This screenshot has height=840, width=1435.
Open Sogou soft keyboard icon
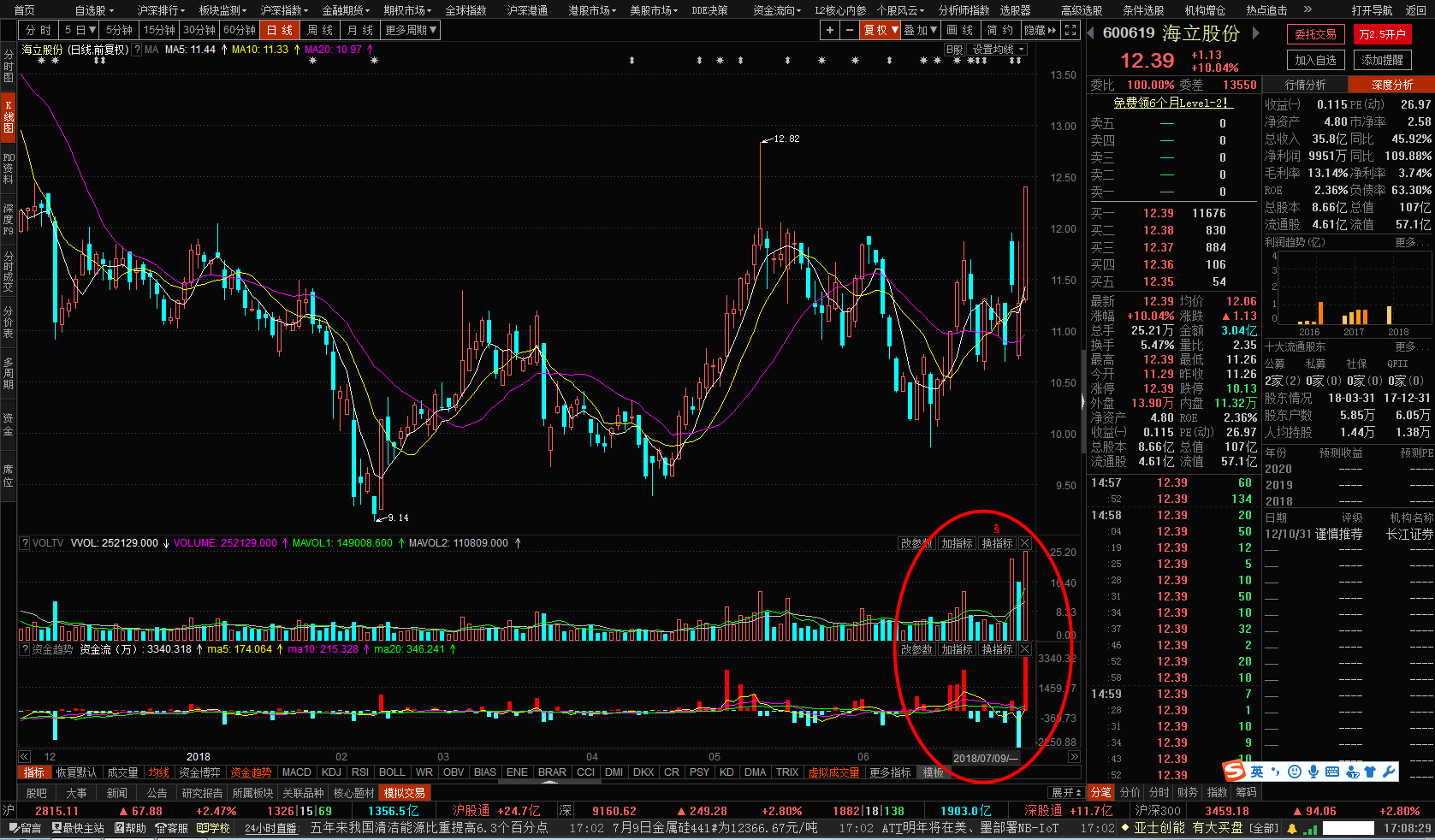pos(1332,772)
